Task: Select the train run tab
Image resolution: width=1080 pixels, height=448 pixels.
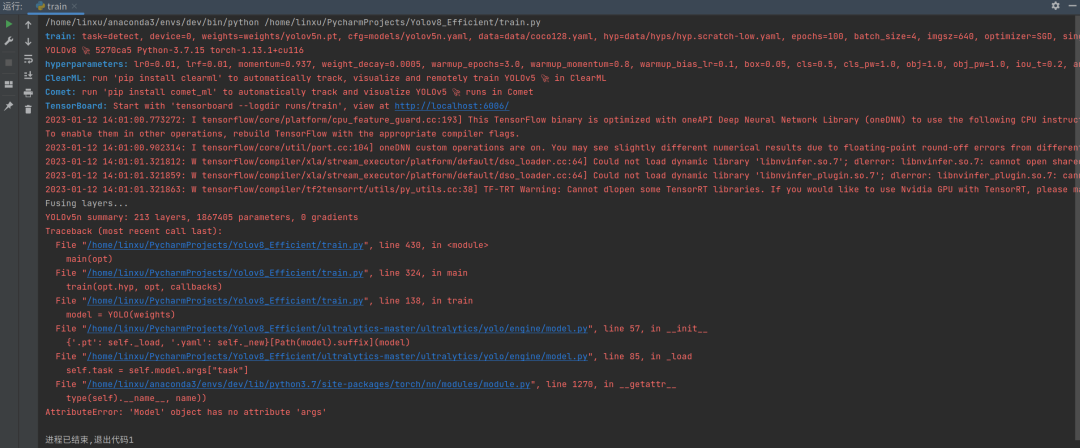Action: pyautogui.click(x=52, y=6)
